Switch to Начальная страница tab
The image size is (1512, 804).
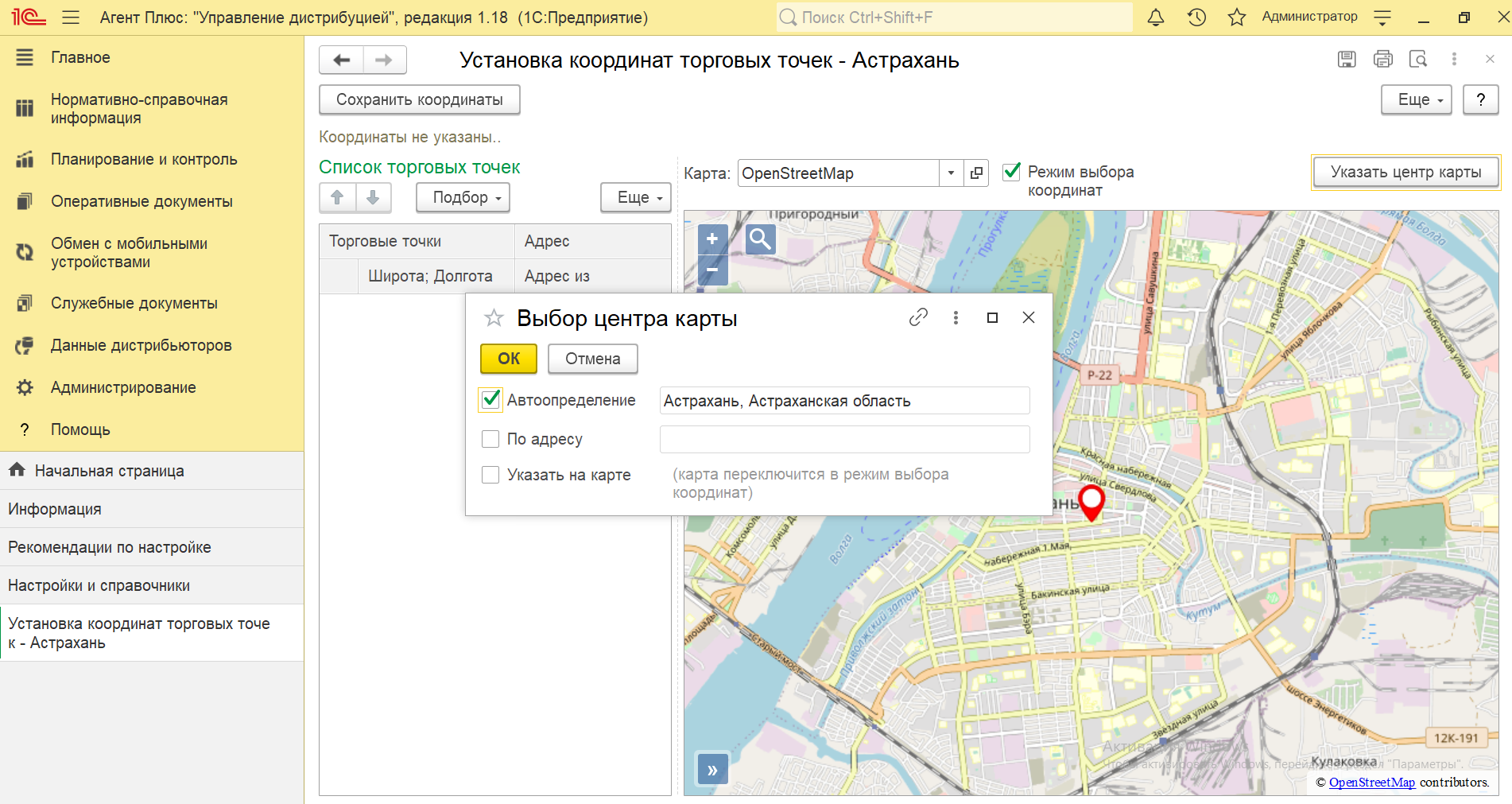(152, 471)
